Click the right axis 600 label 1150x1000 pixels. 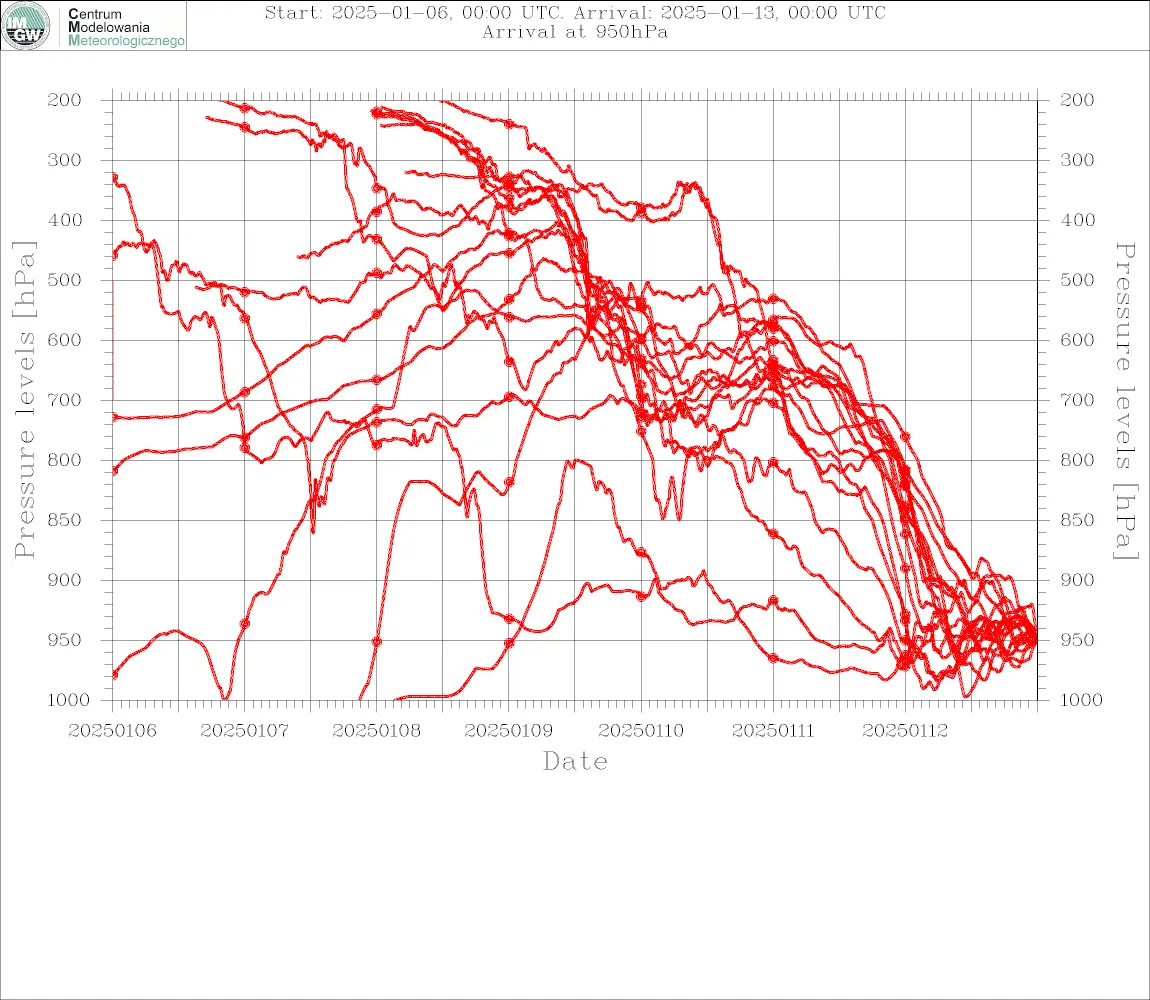[x=1077, y=340]
